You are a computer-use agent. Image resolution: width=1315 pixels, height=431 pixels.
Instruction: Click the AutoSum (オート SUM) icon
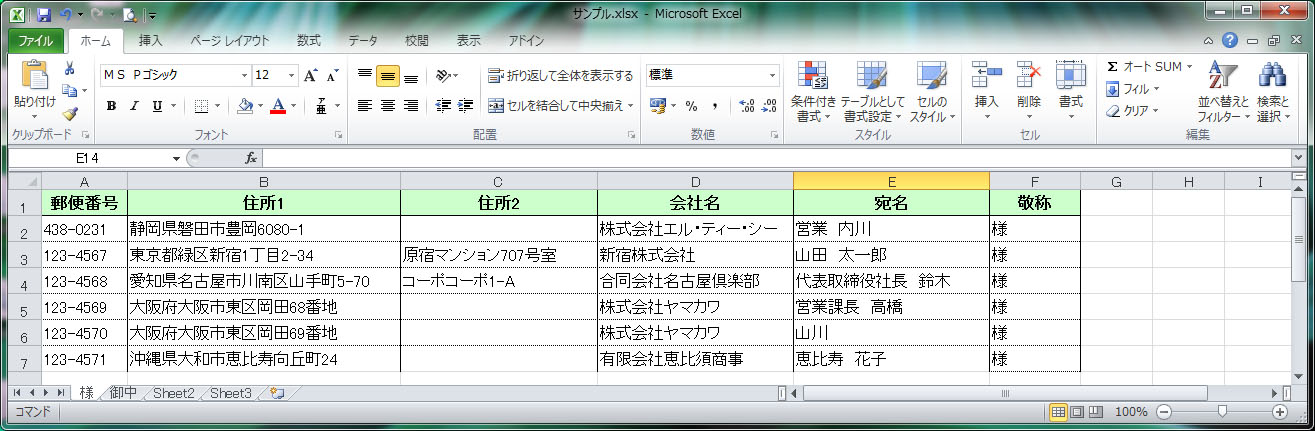(x=1112, y=67)
